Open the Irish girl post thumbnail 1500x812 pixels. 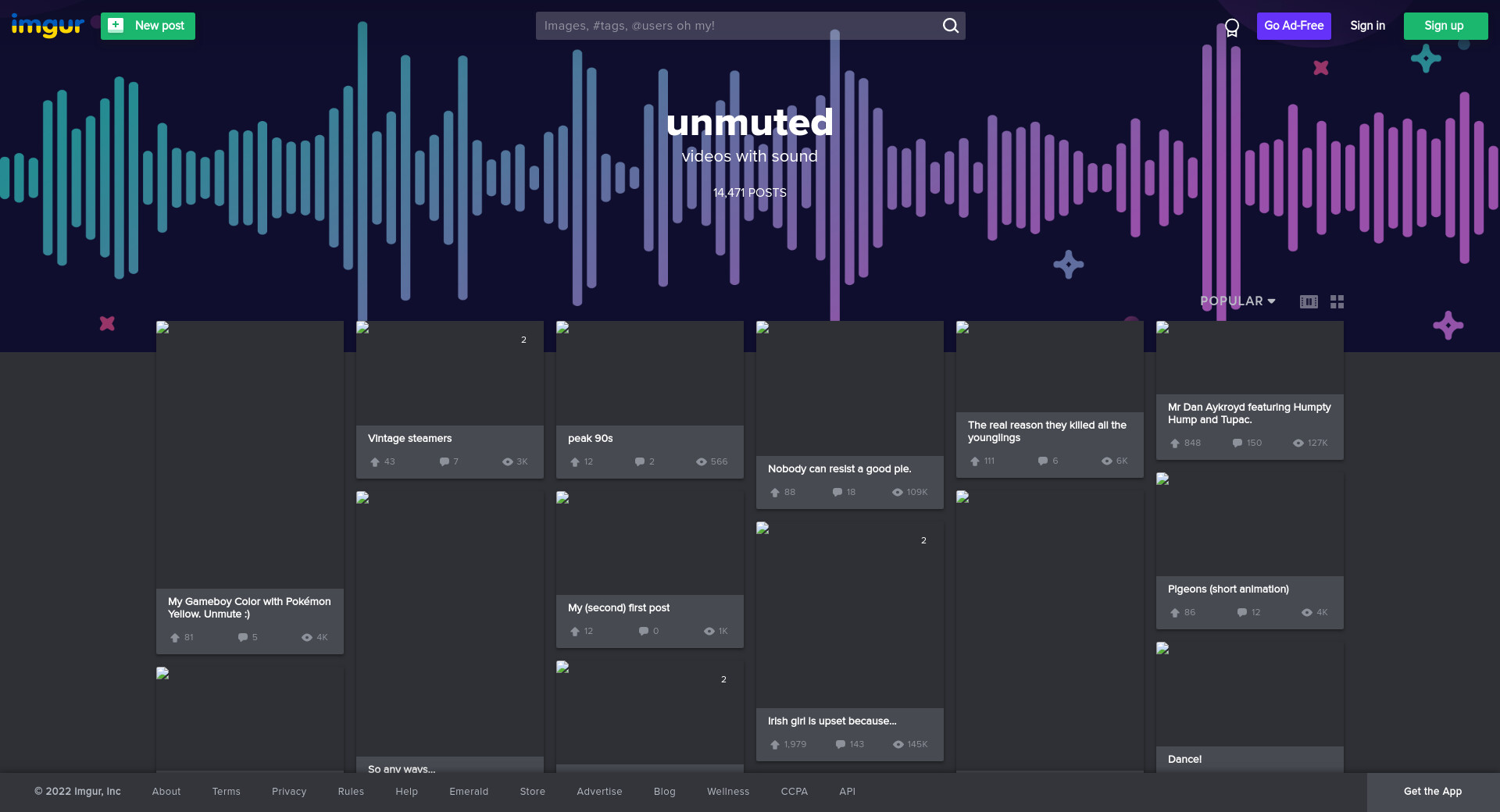[x=850, y=614]
